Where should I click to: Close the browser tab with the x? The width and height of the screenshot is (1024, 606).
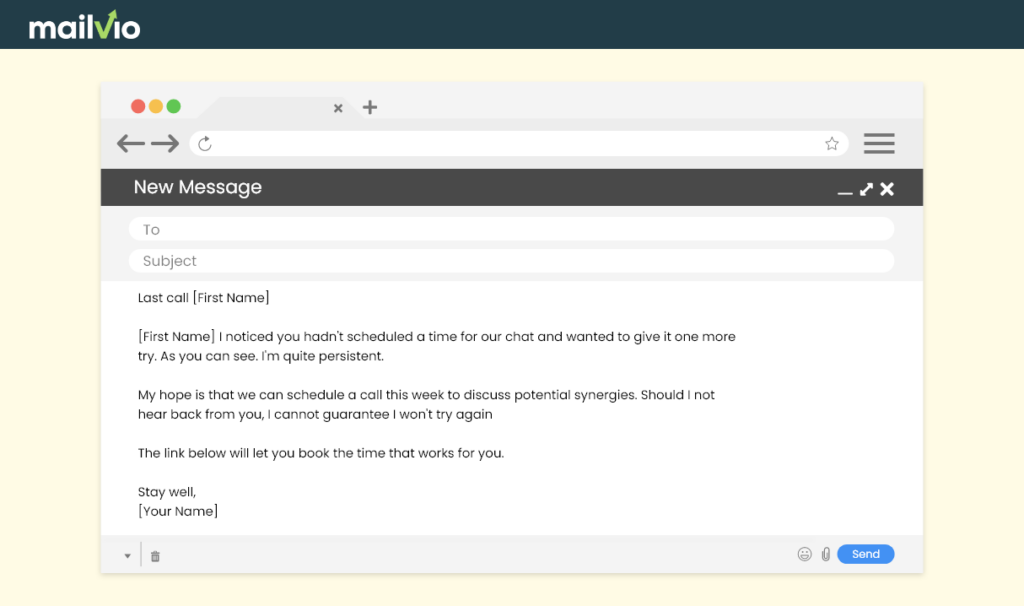338,108
